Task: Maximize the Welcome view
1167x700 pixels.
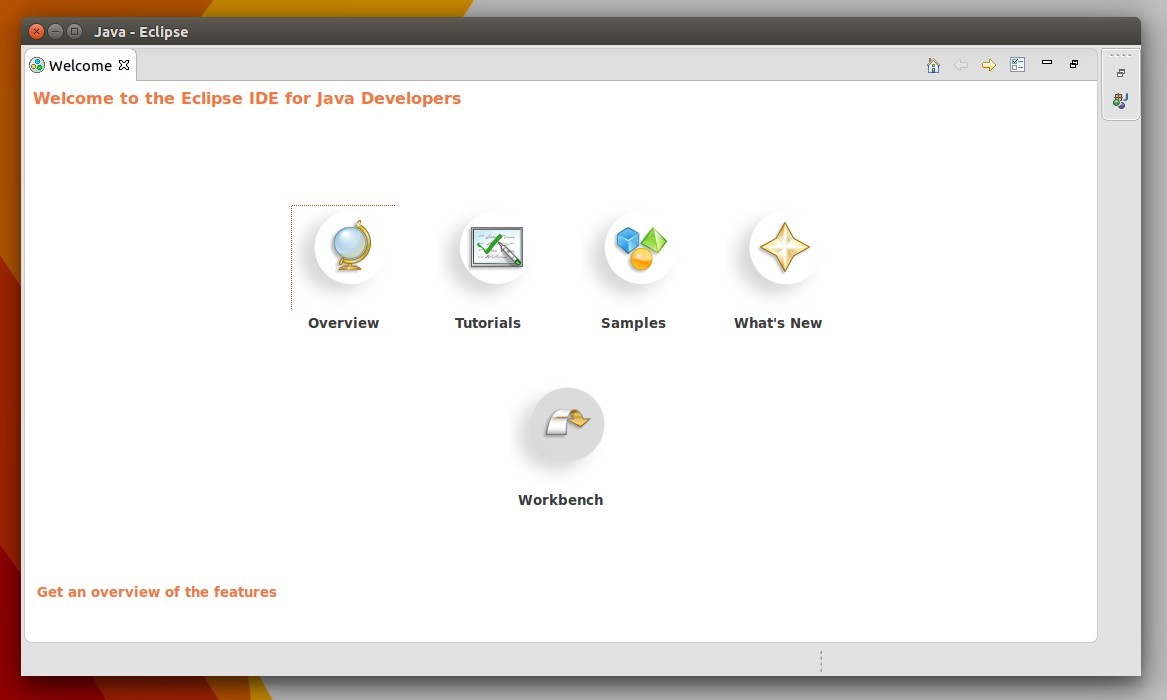Action: click(x=1074, y=63)
